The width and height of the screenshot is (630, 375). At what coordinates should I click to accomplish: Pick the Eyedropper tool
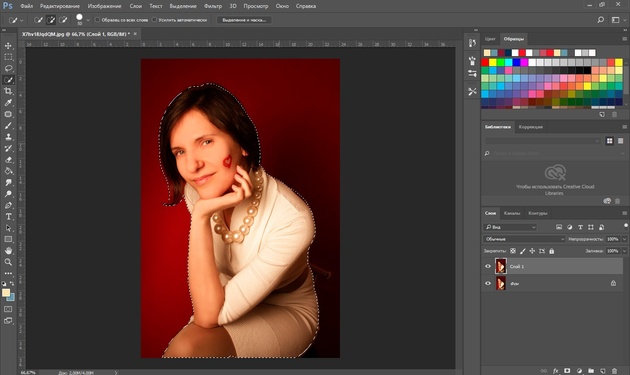click(8, 102)
